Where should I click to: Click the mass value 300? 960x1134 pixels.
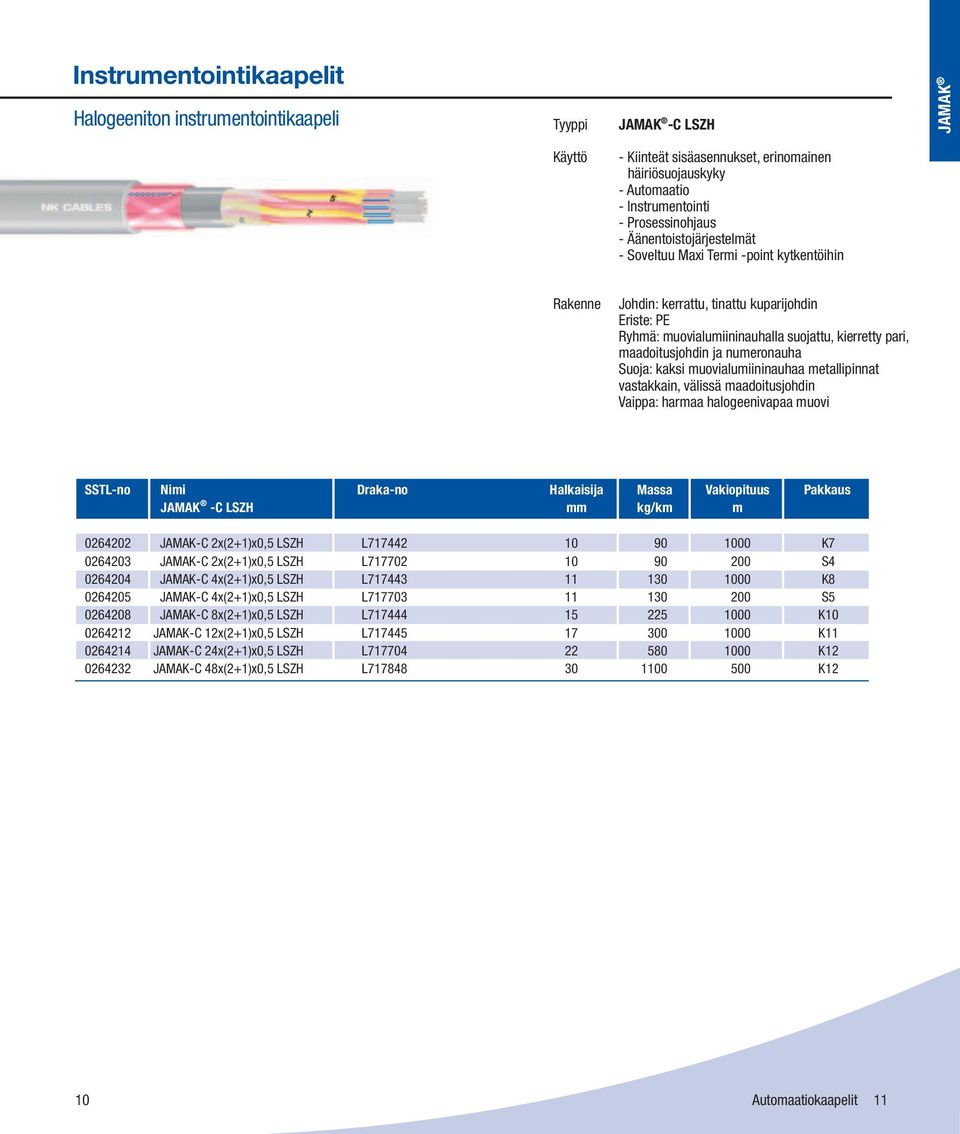click(657, 633)
